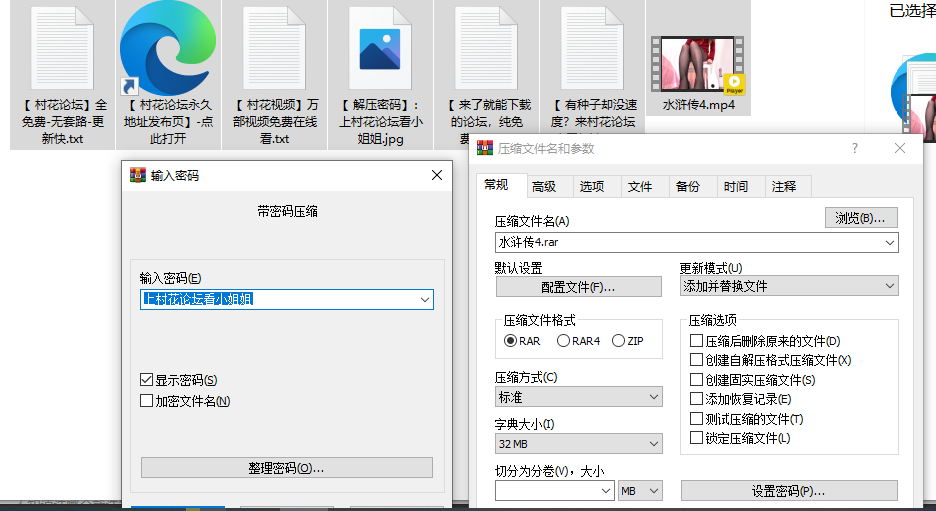Click the 压缩文件格式 group label
This screenshot has width=936, height=511.
pyautogui.click(x=539, y=321)
